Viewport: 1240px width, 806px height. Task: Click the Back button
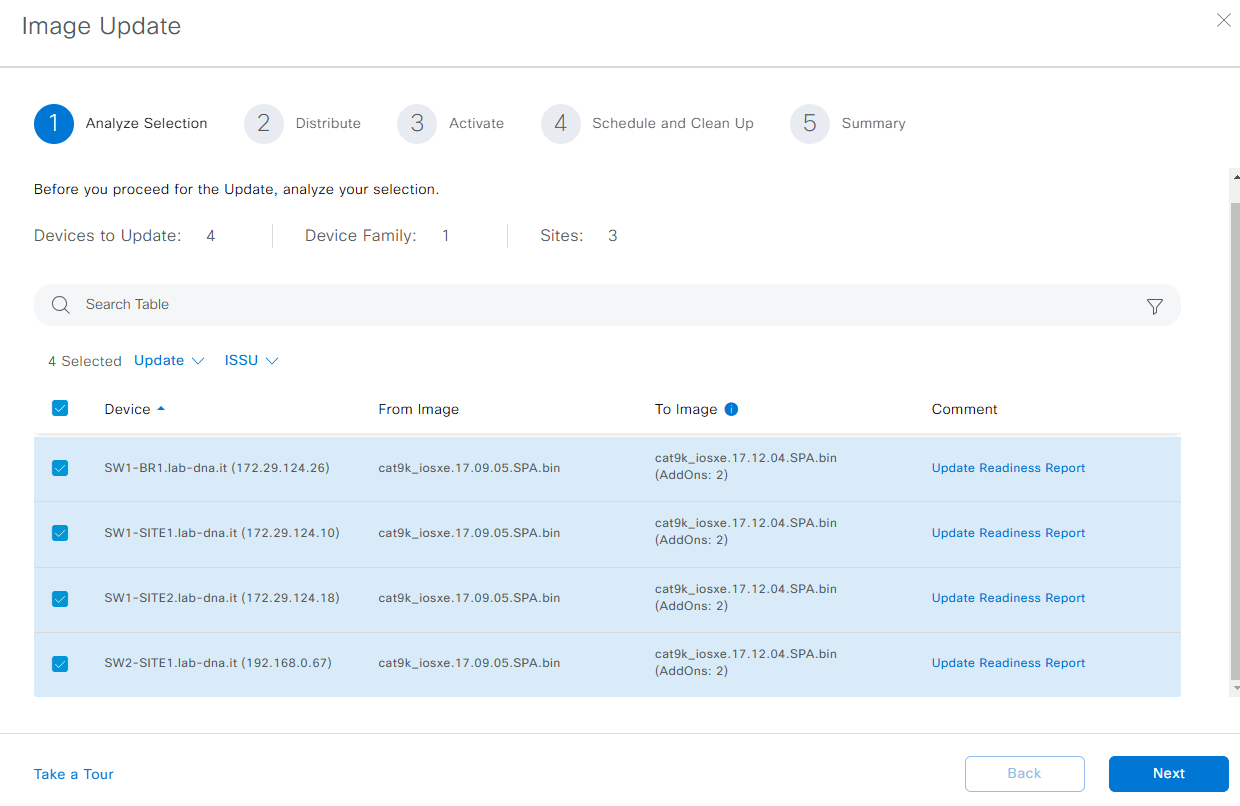pos(1025,774)
